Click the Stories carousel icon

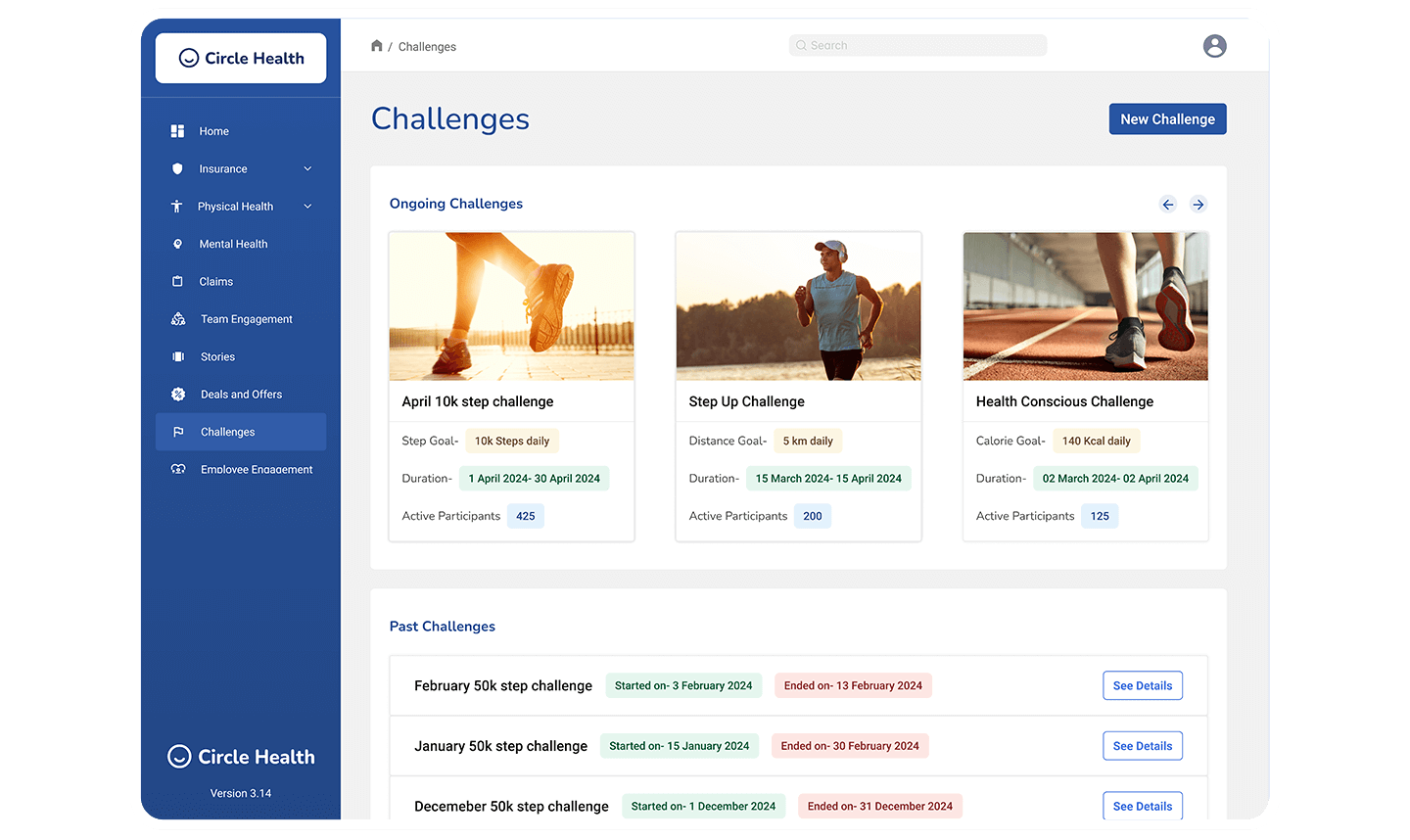(x=178, y=356)
